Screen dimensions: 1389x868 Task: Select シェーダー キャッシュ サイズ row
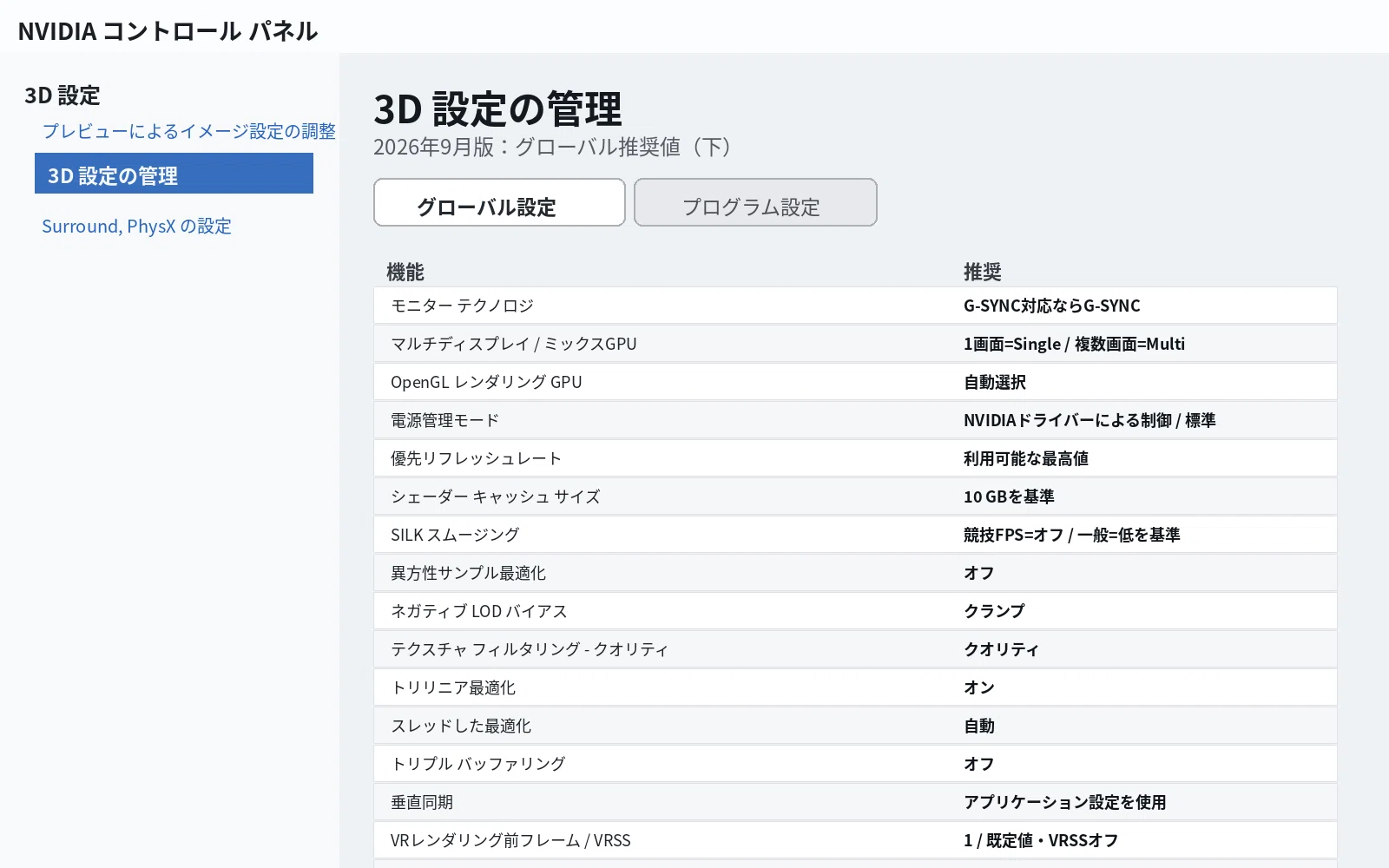coord(855,496)
